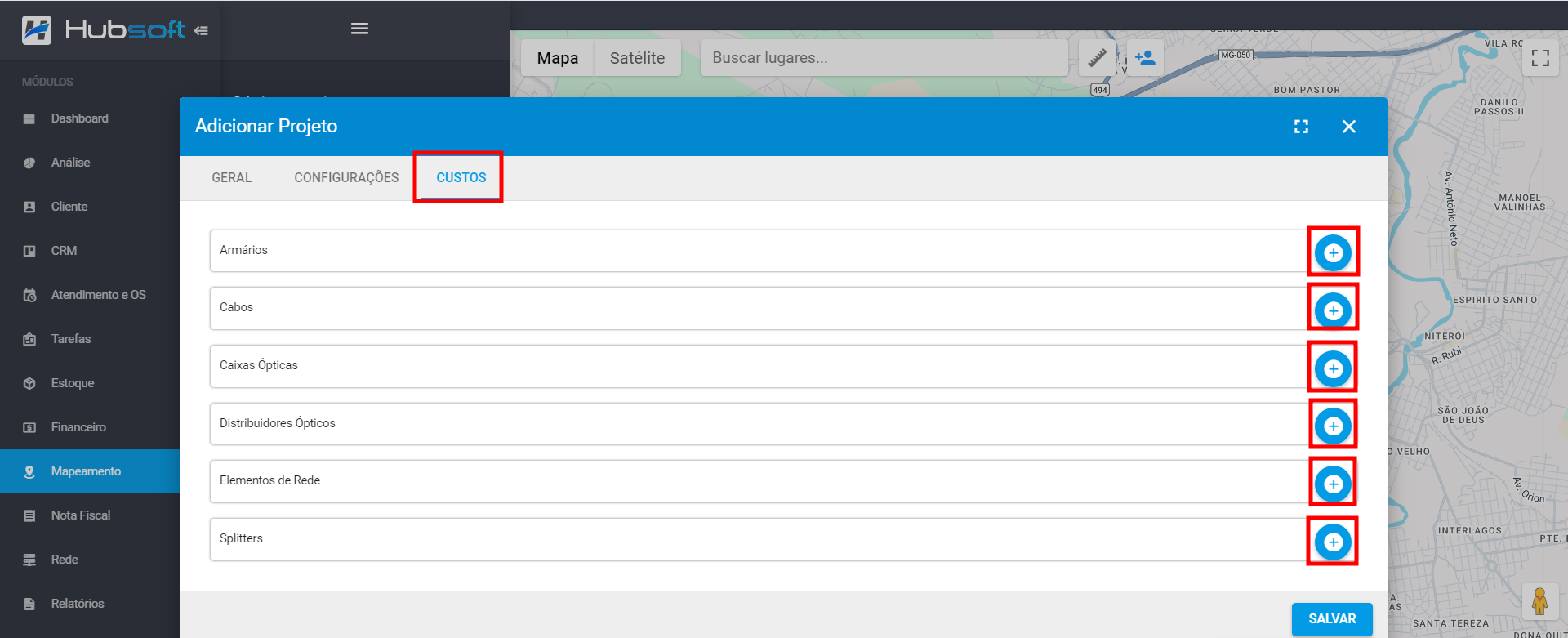This screenshot has height=638, width=1568.
Task: Click the Hubsoft logo icon
Action: coord(36,30)
